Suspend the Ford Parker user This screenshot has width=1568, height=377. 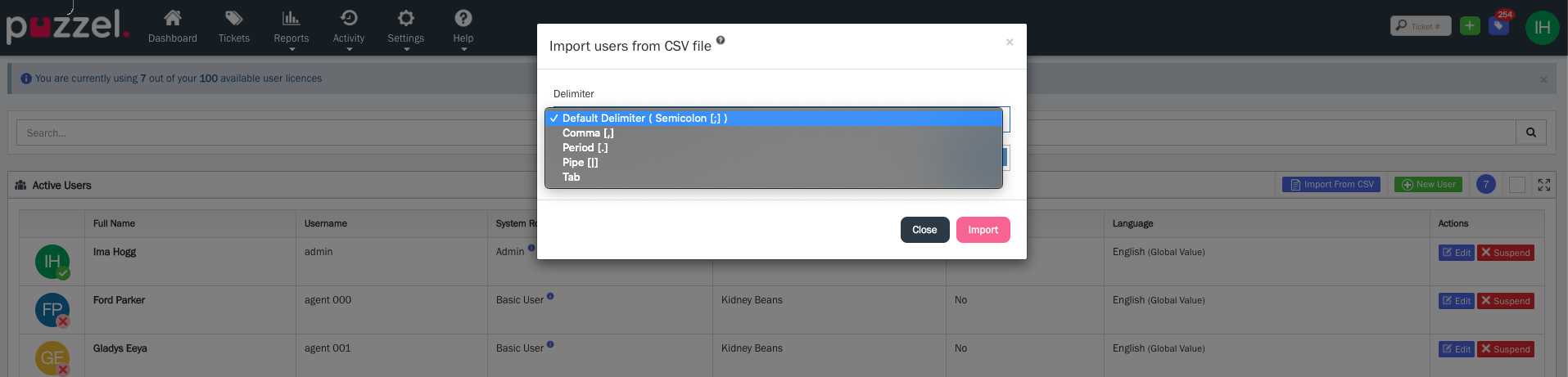coord(1505,301)
